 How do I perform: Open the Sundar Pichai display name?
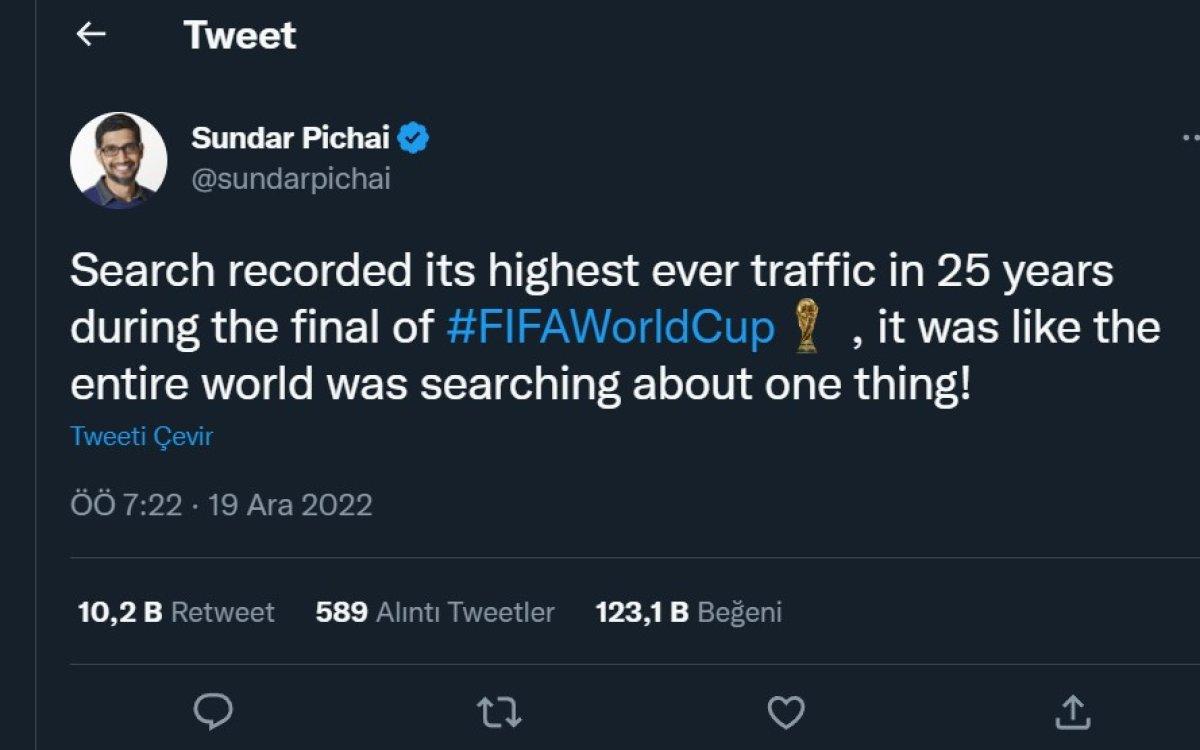coord(290,138)
